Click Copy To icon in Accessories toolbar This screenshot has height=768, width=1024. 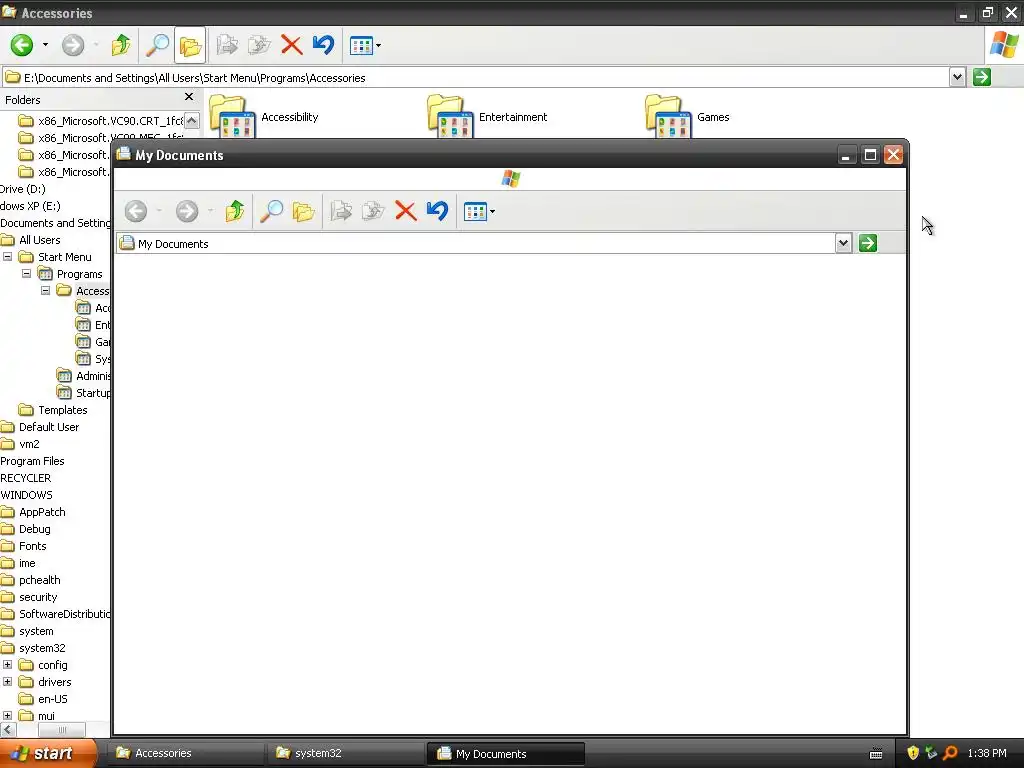[259, 45]
